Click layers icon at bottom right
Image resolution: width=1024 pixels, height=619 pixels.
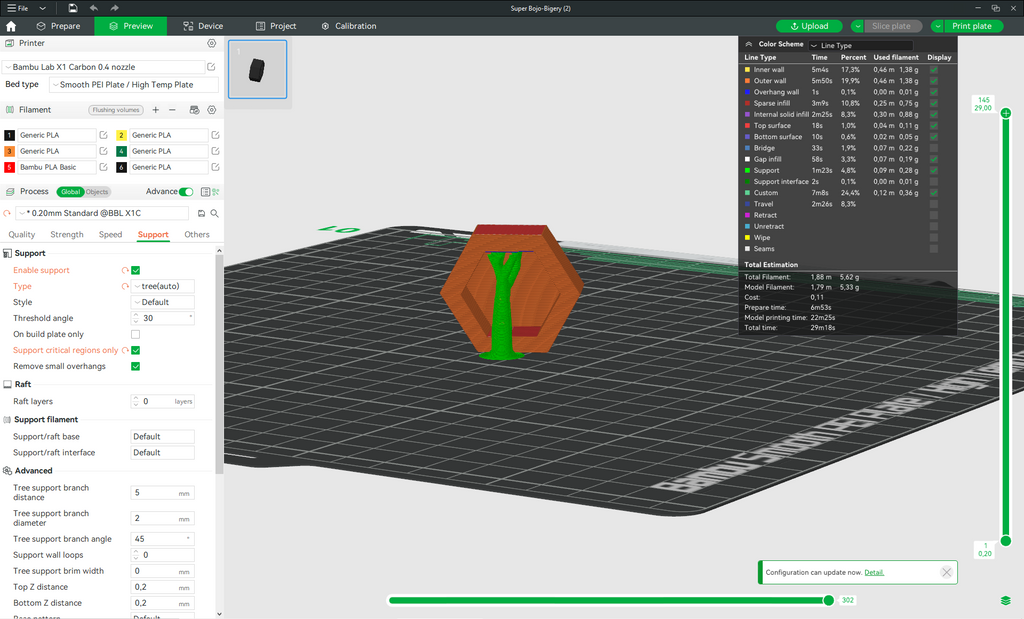pos(1006,600)
